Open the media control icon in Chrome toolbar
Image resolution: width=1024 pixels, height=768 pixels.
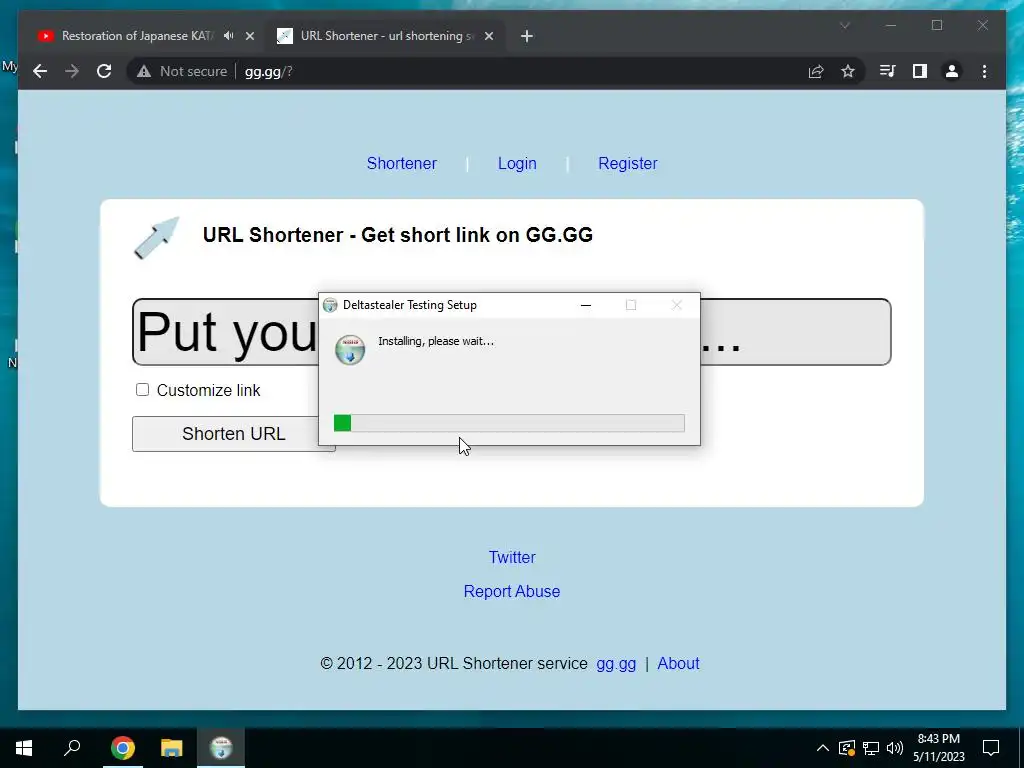coord(887,71)
